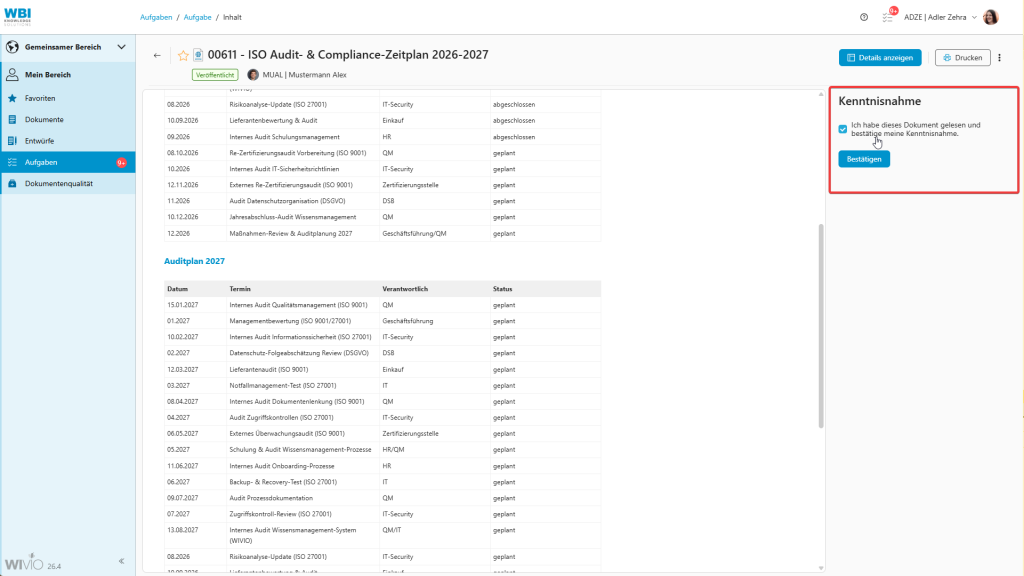Click the document type icon beside the title
This screenshot has width=1024, height=576.
(198, 56)
